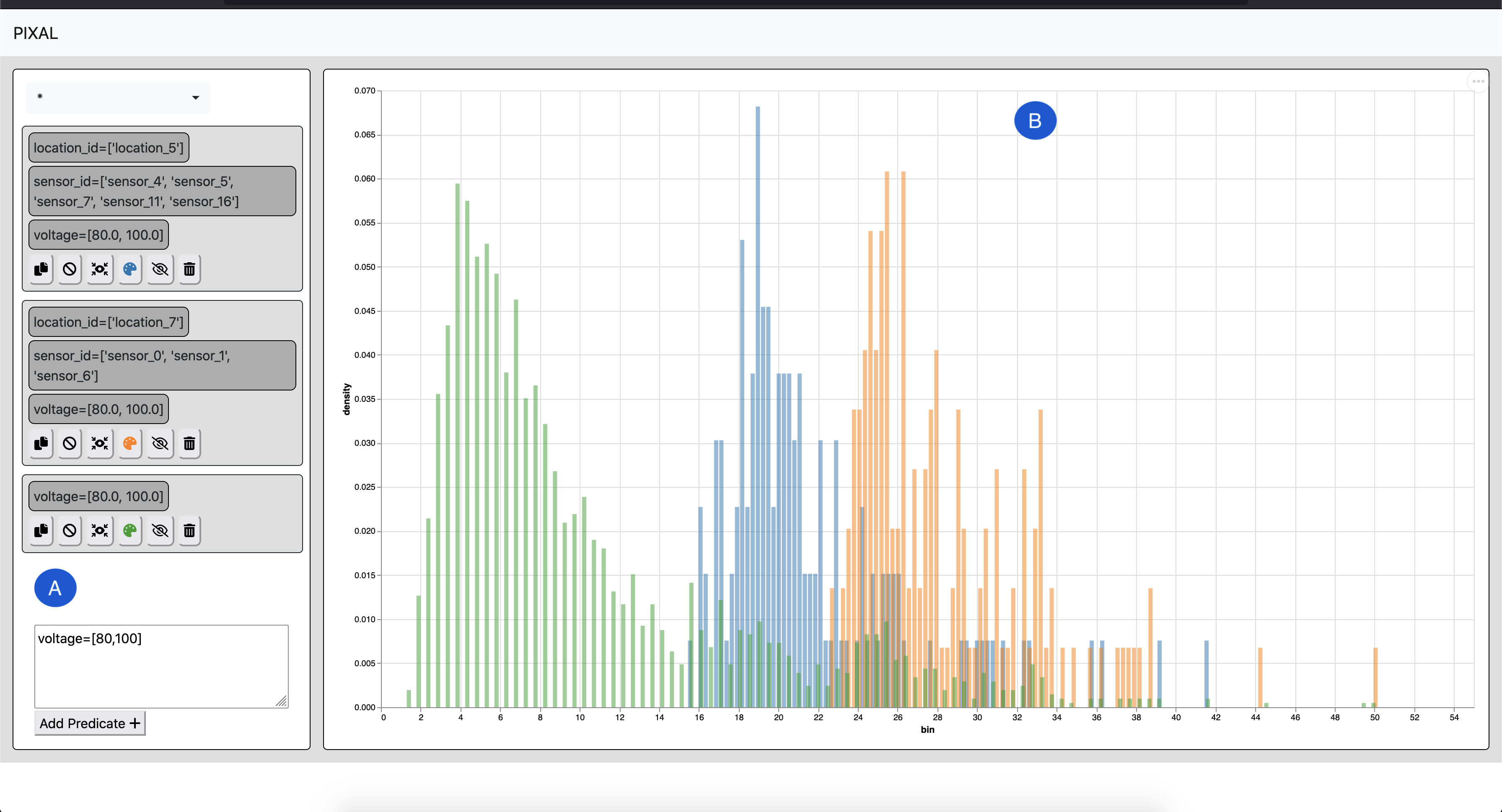Viewport: 1502px width, 812px height.
Task: Open orange color palette for location_7
Action: [130, 443]
